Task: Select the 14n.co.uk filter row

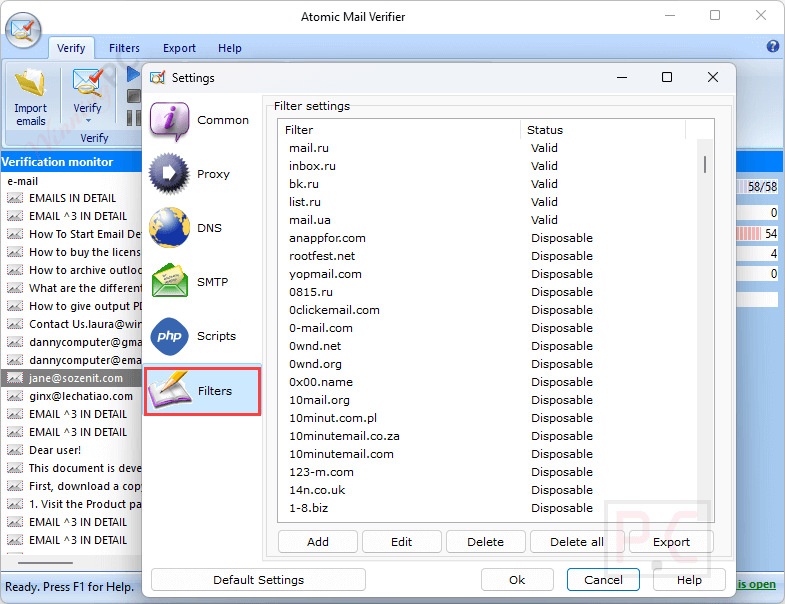Action: click(x=488, y=491)
